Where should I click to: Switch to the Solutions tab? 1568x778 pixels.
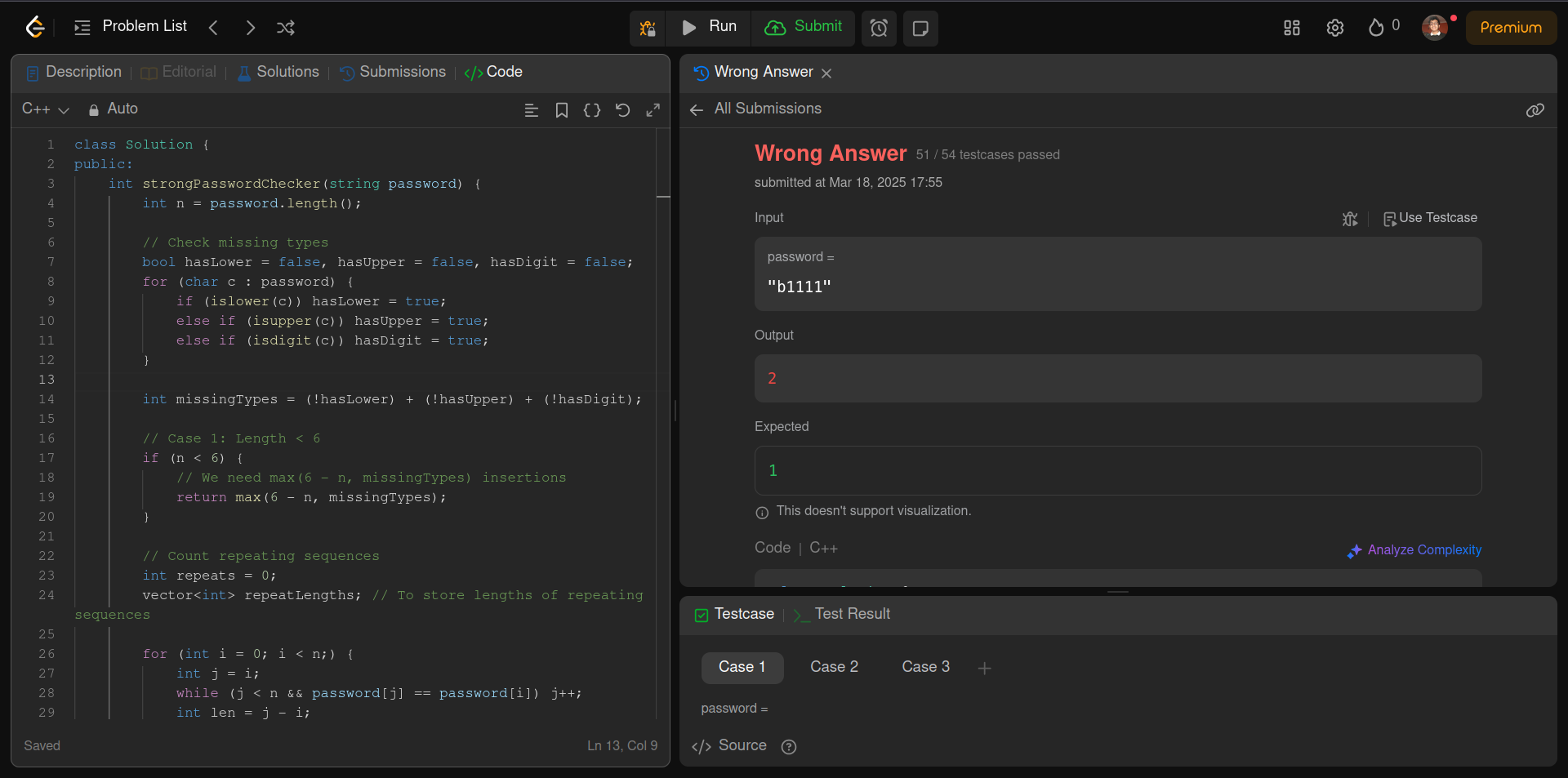tap(278, 72)
